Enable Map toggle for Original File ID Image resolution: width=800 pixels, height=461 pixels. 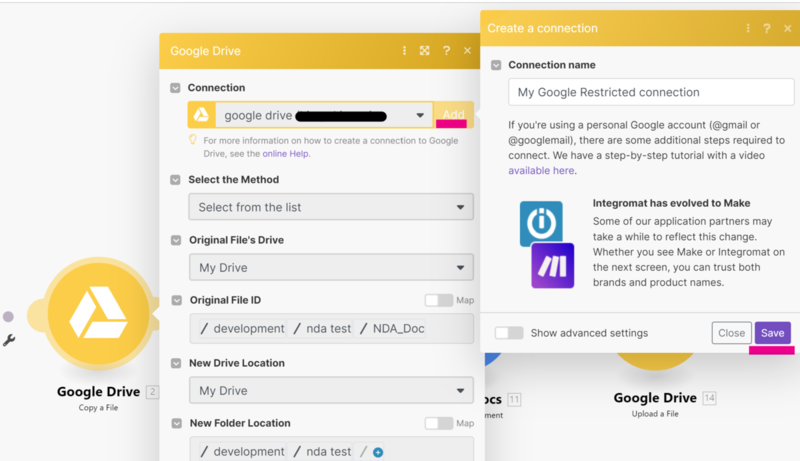439,300
